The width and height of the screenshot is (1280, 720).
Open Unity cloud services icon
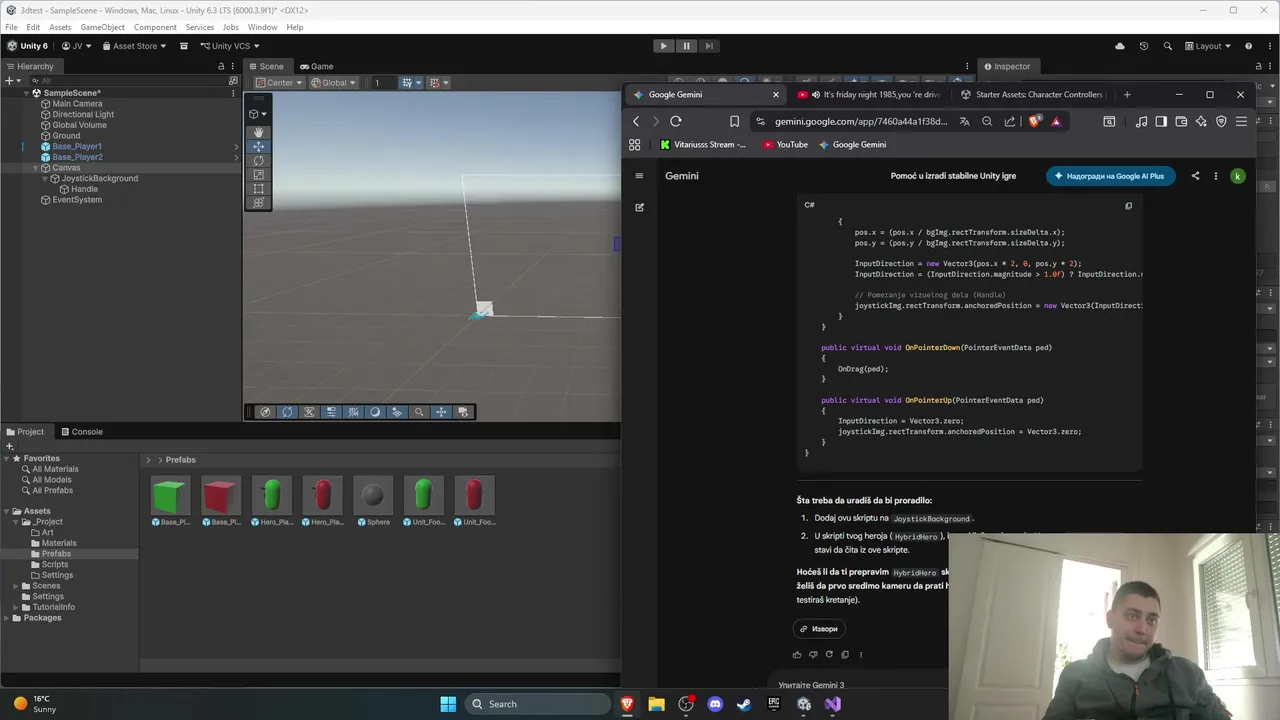point(1119,46)
